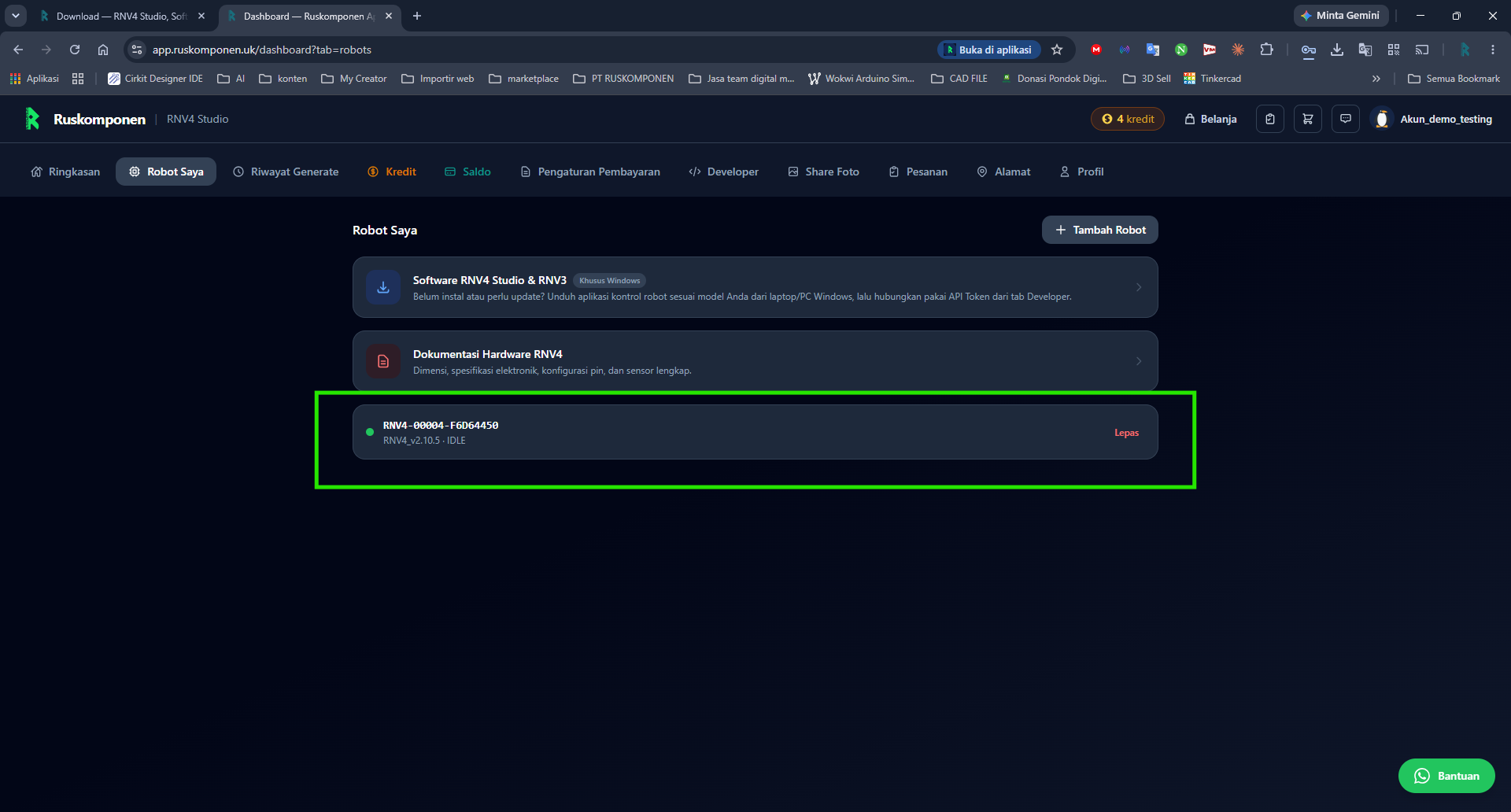Open the Ringkasan tab

tap(65, 172)
